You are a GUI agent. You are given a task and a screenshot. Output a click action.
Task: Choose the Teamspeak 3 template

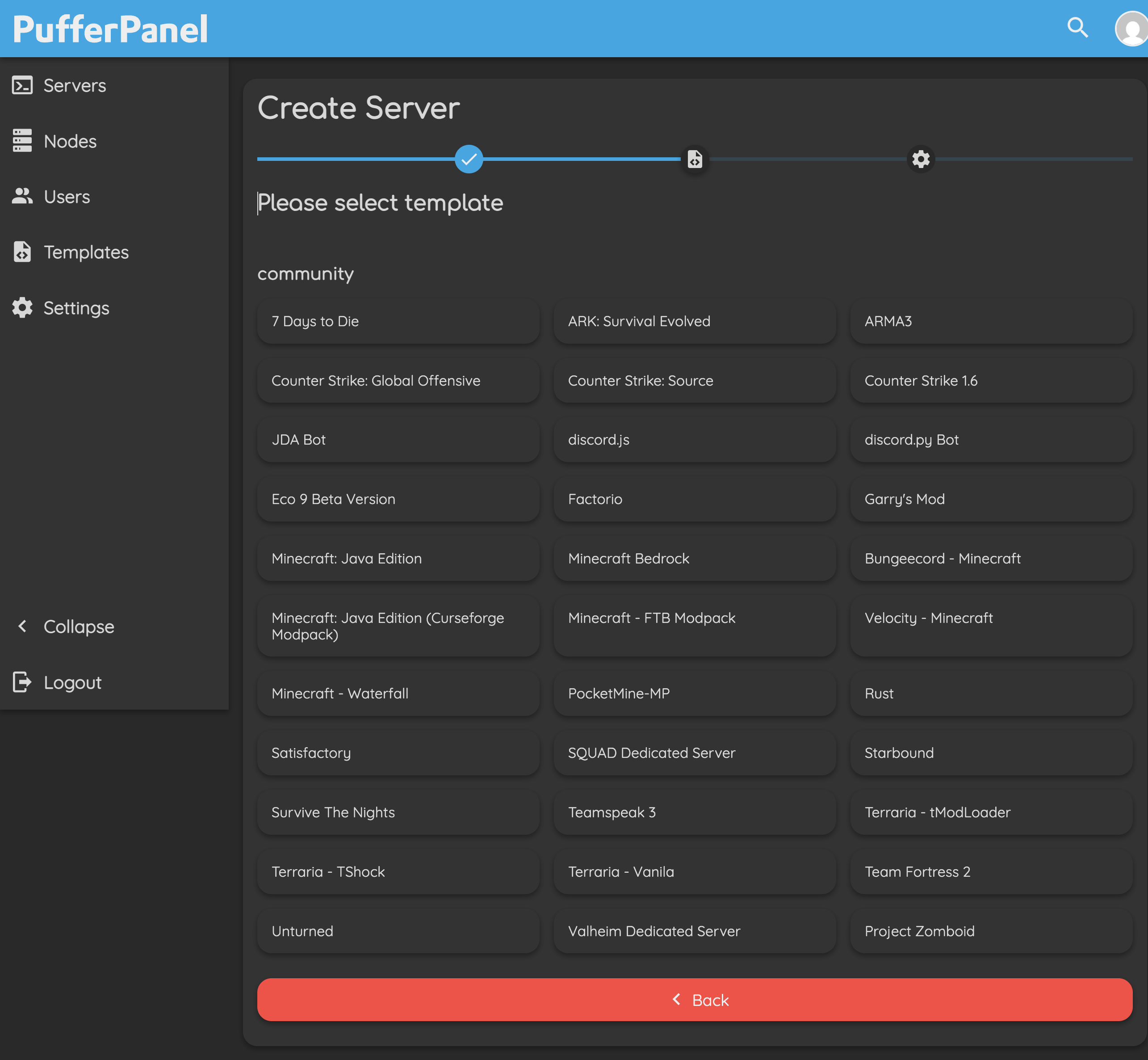pyautogui.click(x=695, y=812)
